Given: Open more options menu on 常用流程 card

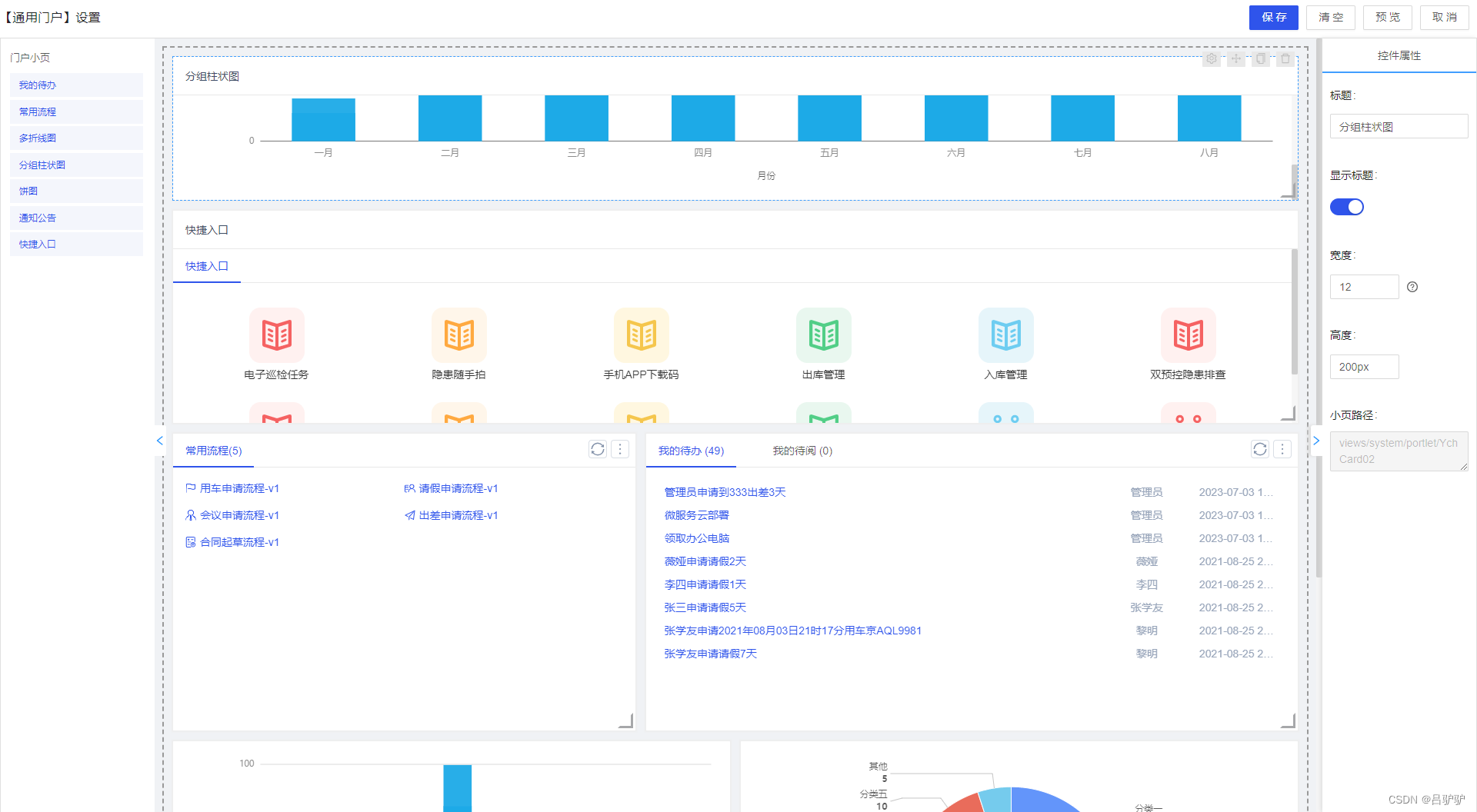Looking at the screenshot, I should click(620, 449).
